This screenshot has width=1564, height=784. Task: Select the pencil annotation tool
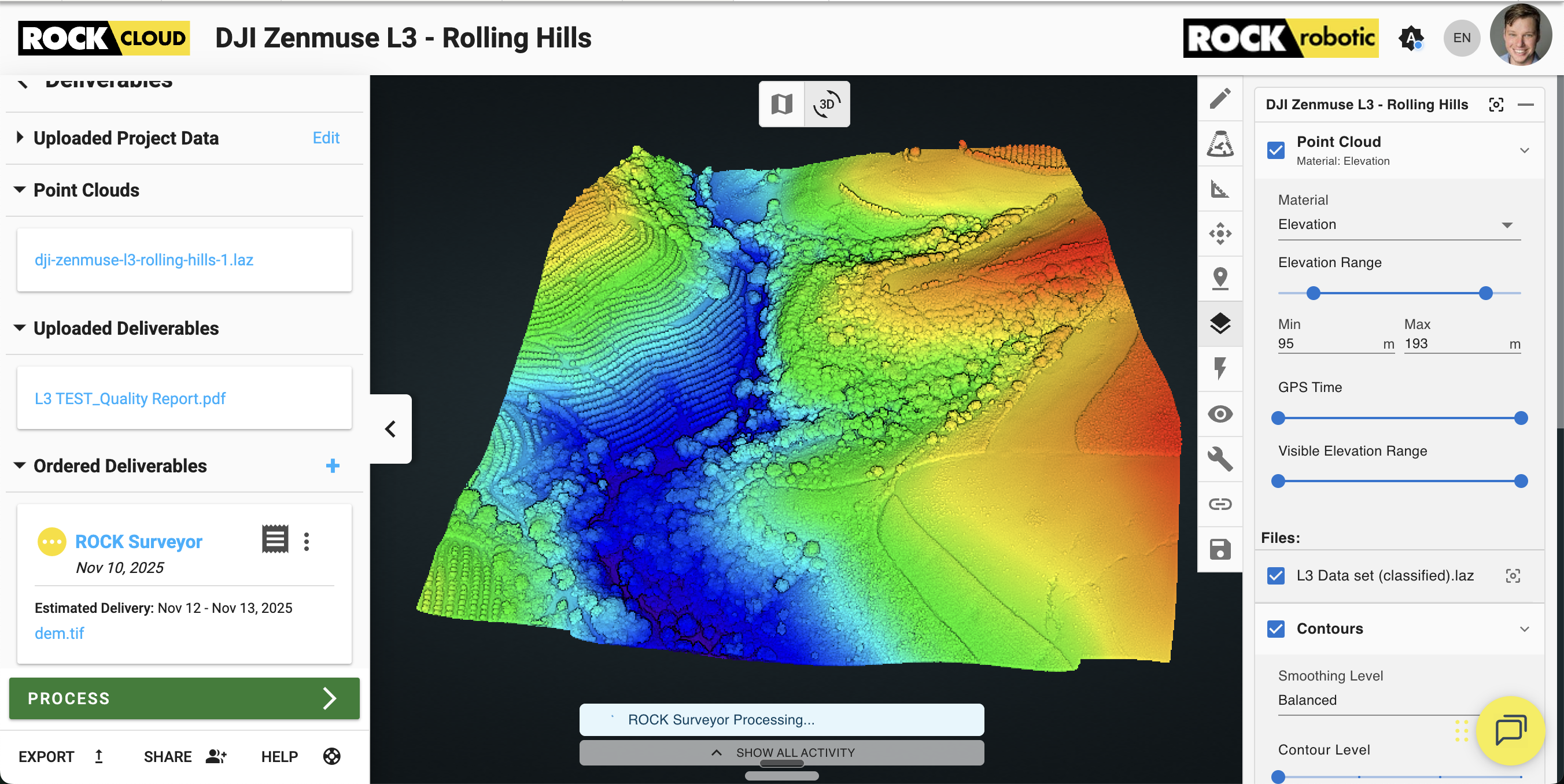[x=1219, y=99]
